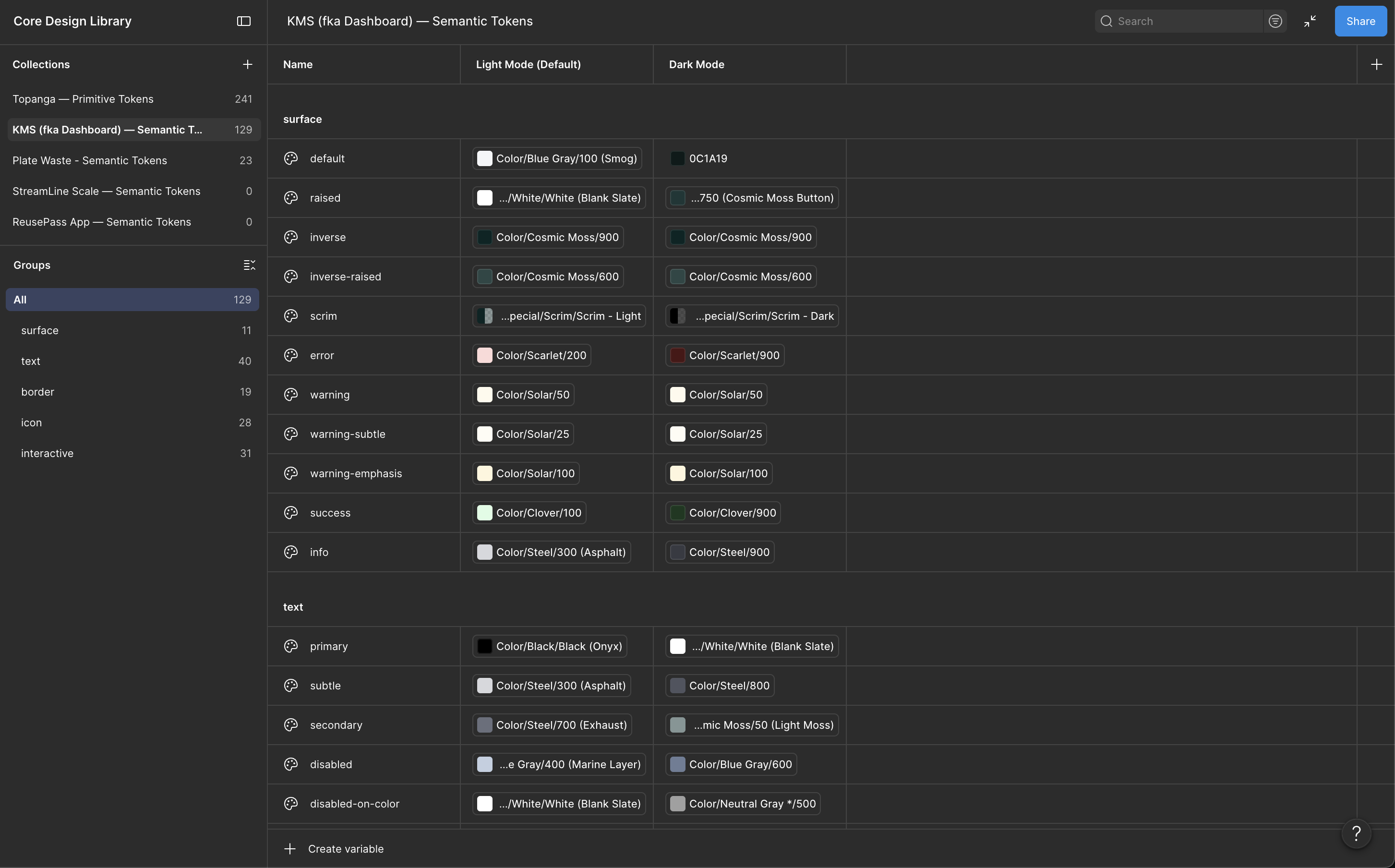Click palette icon for primary text row
1395x868 pixels.
click(291, 646)
